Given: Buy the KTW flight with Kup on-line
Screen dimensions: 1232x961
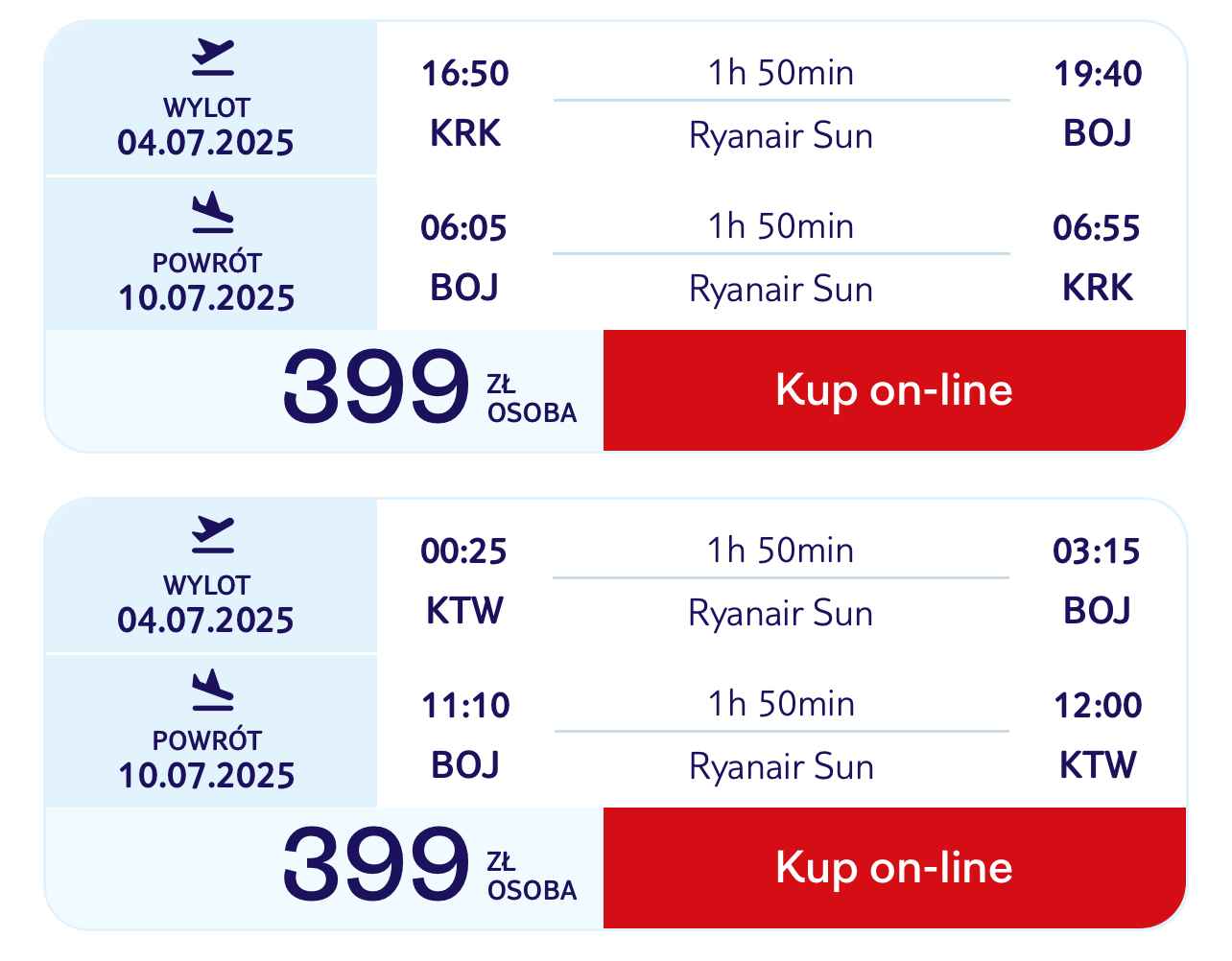Looking at the screenshot, I should pos(894,868).
